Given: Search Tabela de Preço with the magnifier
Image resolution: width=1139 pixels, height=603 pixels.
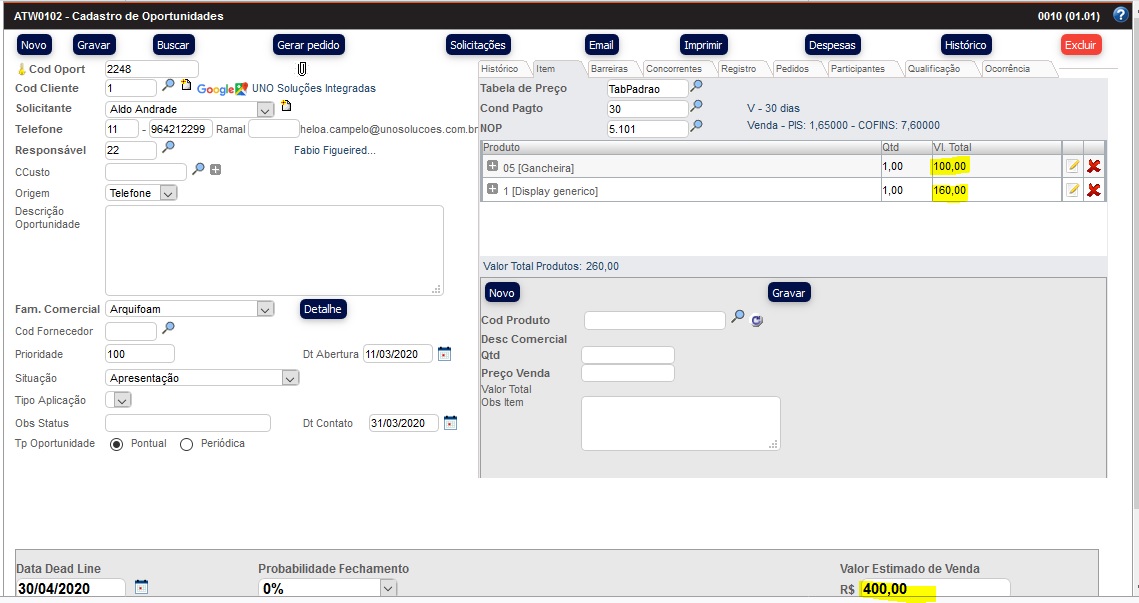Looking at the screenshot, I should [x=697, y=87].
